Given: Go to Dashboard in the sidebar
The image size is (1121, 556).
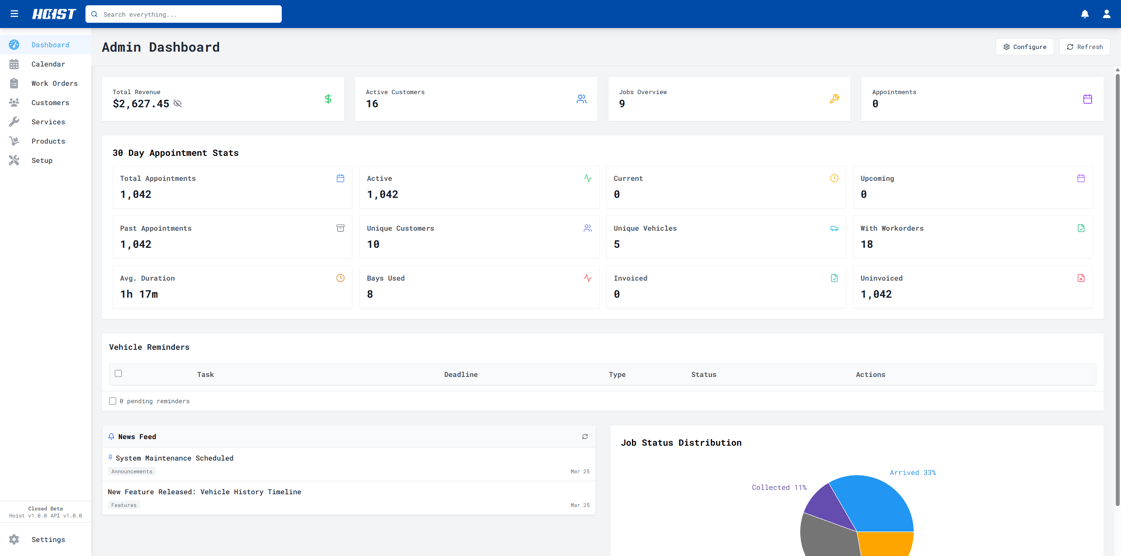Looking at the screenshot, I should pos(45,45).
